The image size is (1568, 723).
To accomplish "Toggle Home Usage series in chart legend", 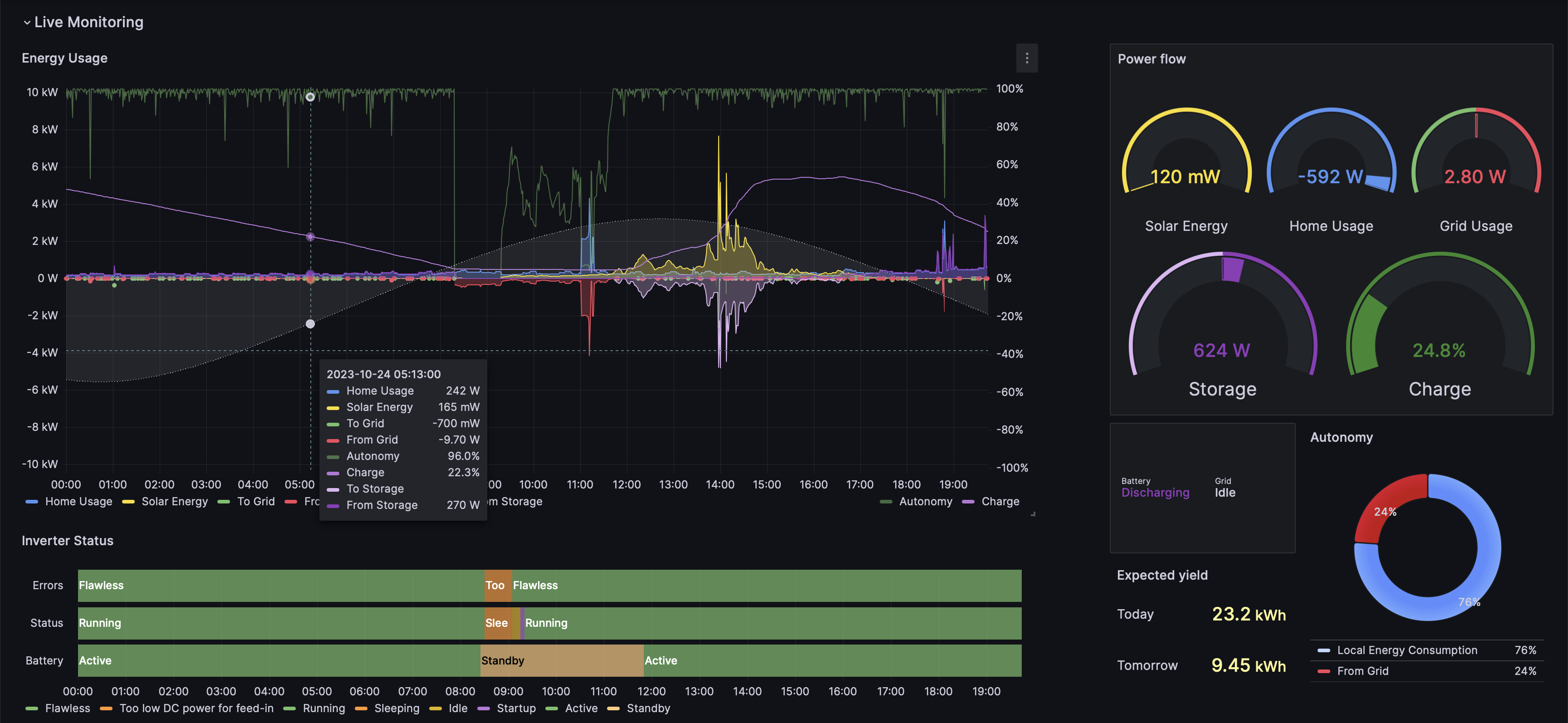I will pos(78,502).
